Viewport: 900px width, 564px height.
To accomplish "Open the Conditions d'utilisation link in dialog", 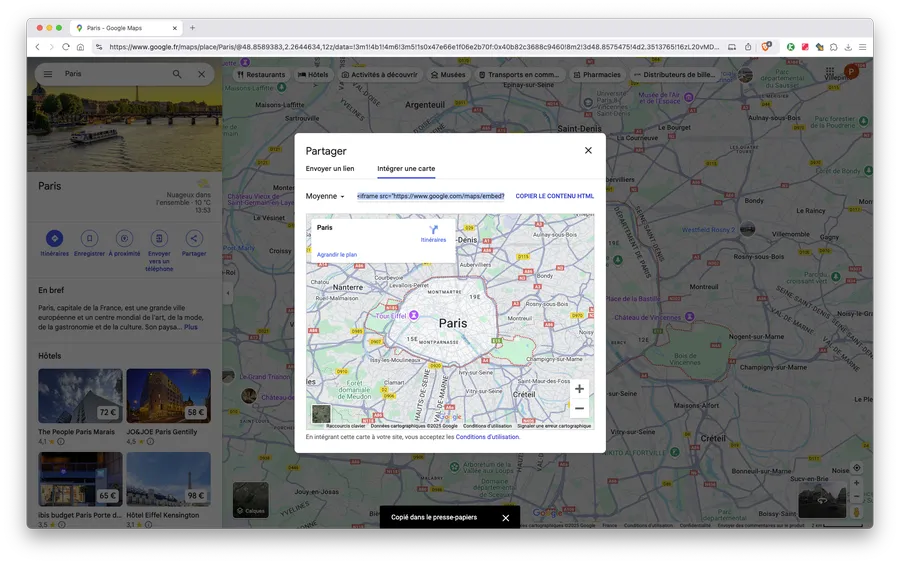I will pyautogui.click(x=487, y=437).
